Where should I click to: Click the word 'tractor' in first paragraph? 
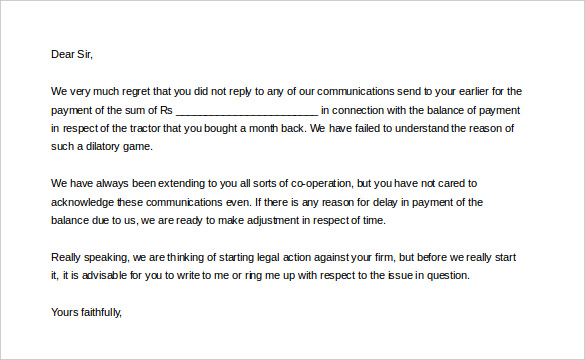145,128
